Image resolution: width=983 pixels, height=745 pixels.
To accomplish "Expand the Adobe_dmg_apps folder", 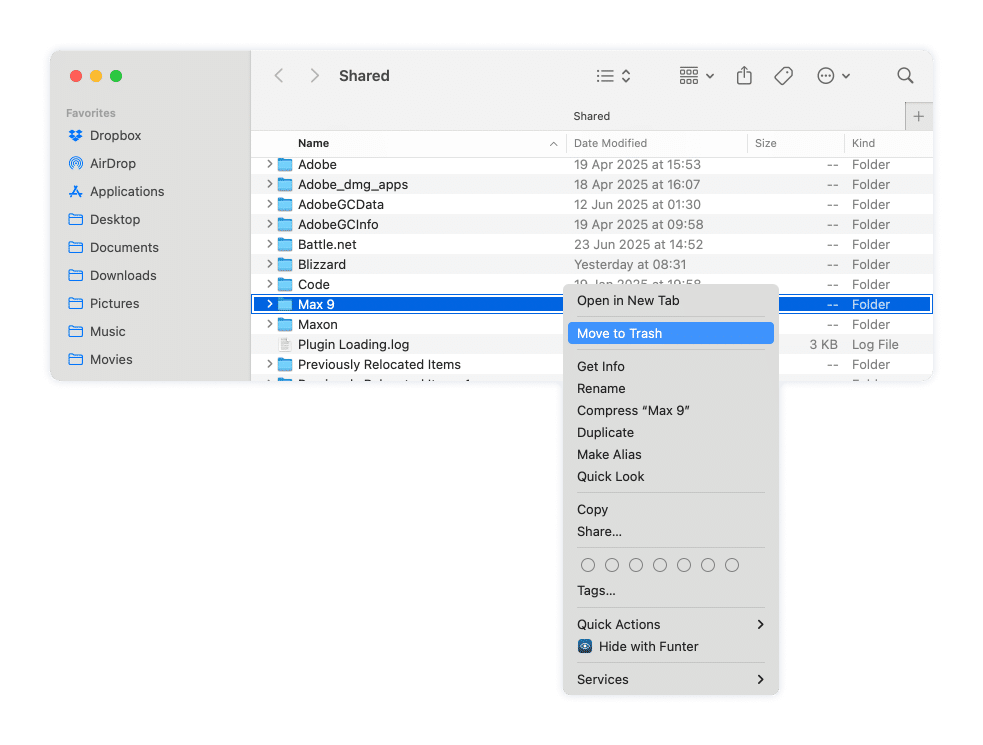I will (x=270, y=184).
